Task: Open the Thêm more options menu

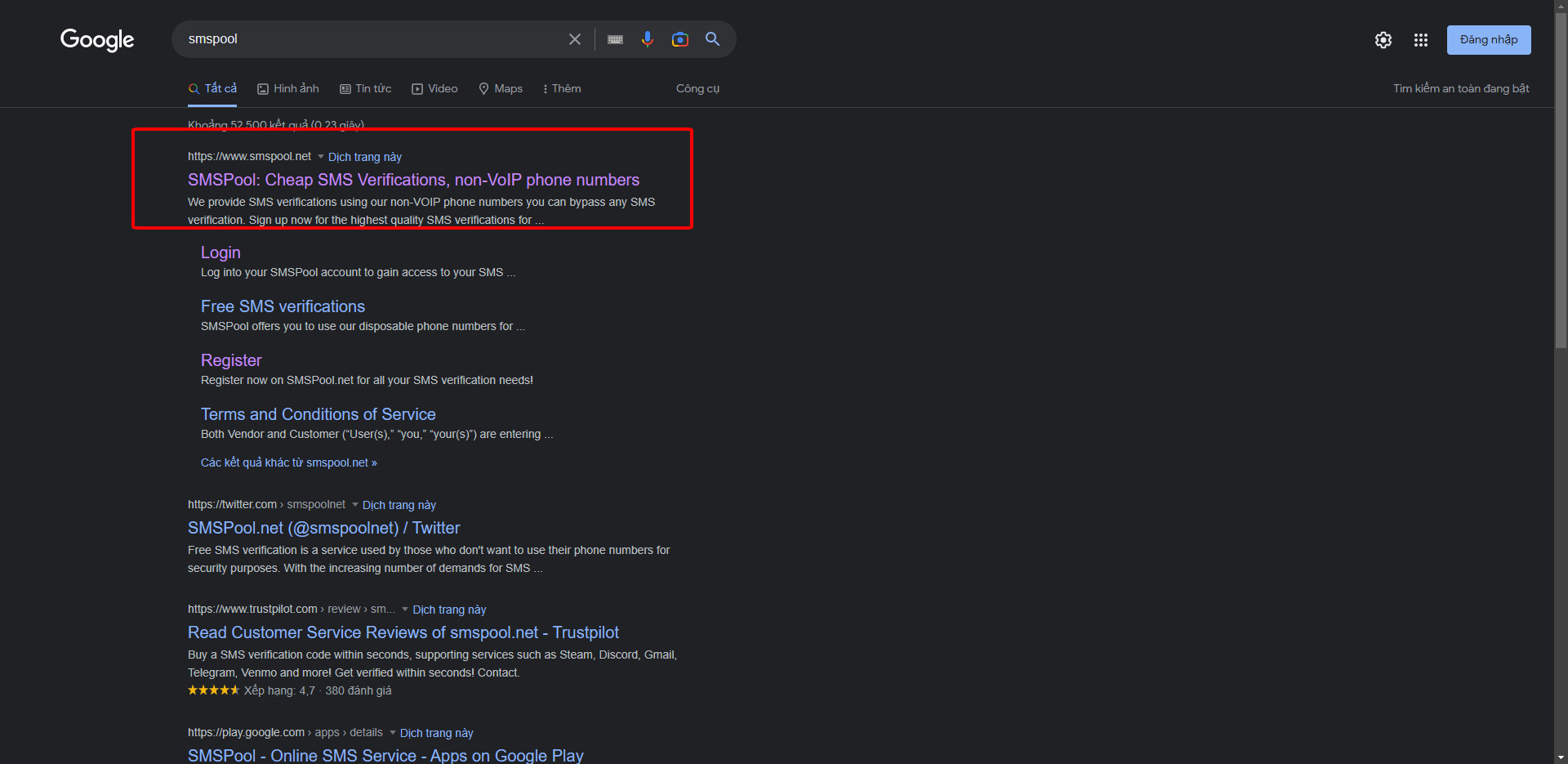Action: (x=562, y=88)
